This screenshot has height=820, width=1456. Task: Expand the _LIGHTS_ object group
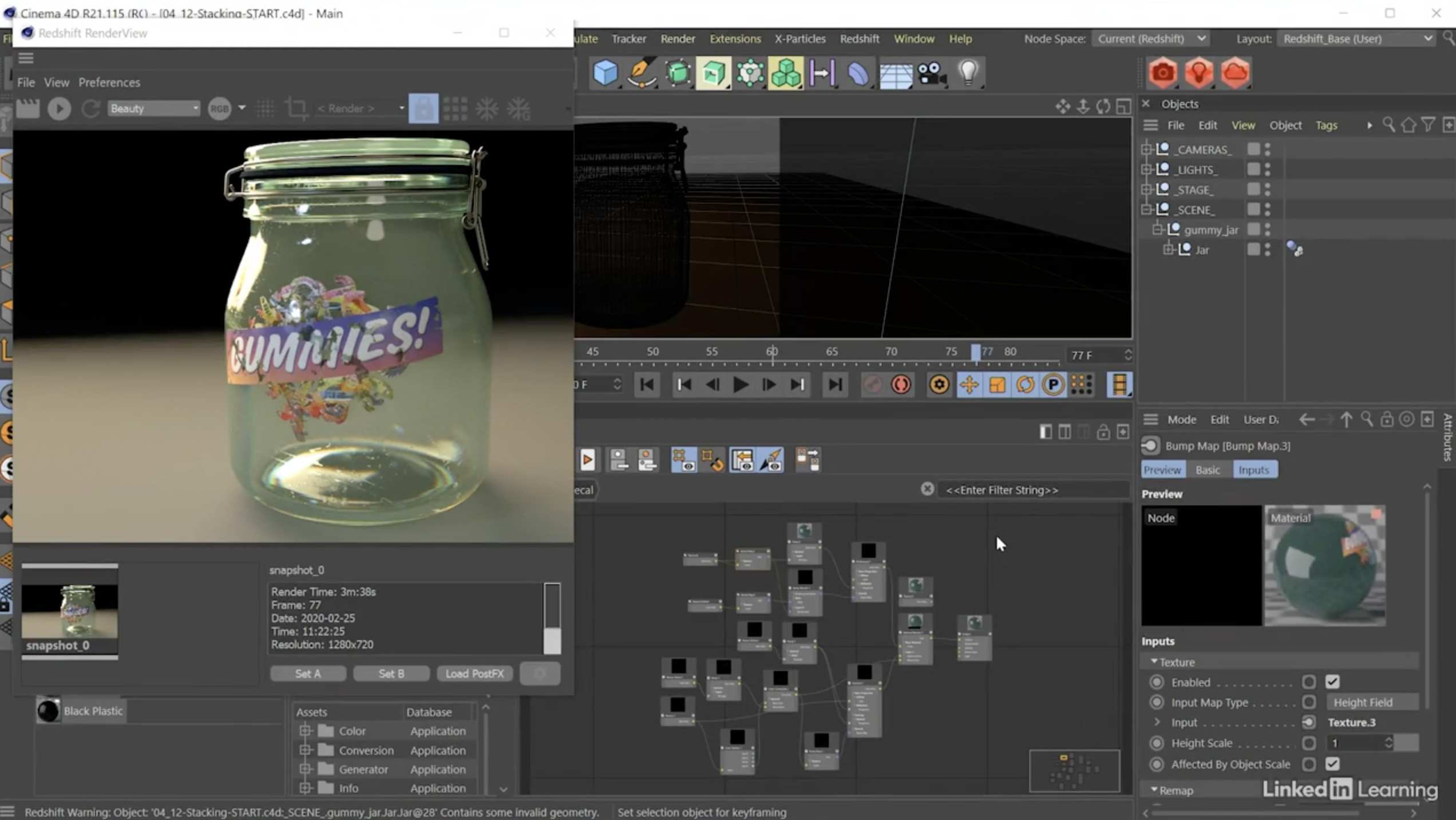click(x=1146, y=169)
